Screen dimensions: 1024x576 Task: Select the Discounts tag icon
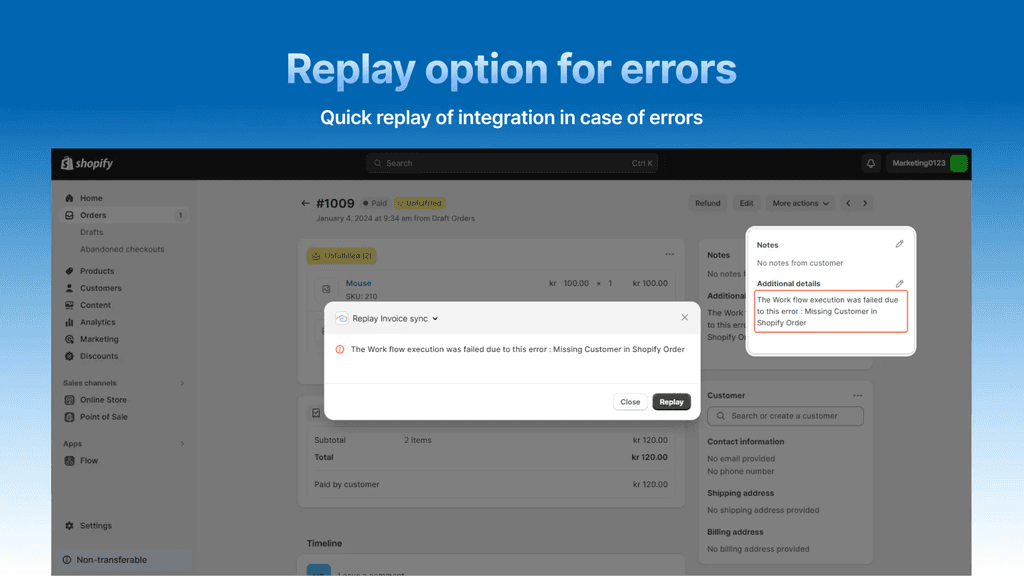click(x=70, y=355)
